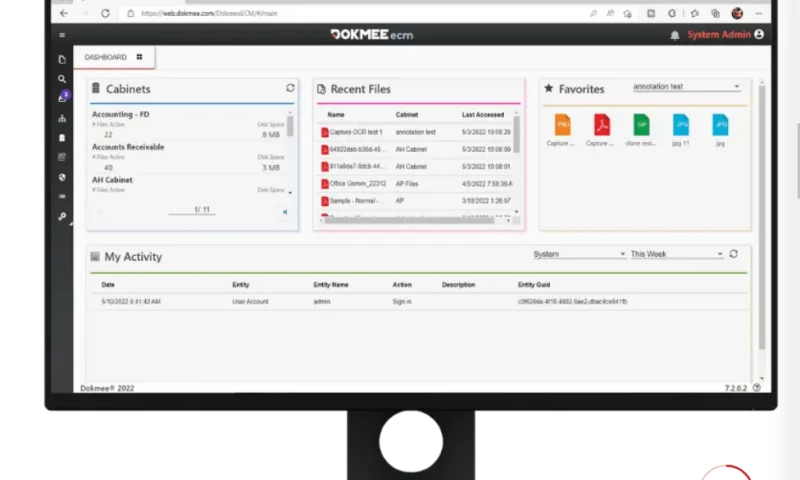Open the This Week period dropdown
Screen dimensions: 800x480
click(x=677, y=254)
